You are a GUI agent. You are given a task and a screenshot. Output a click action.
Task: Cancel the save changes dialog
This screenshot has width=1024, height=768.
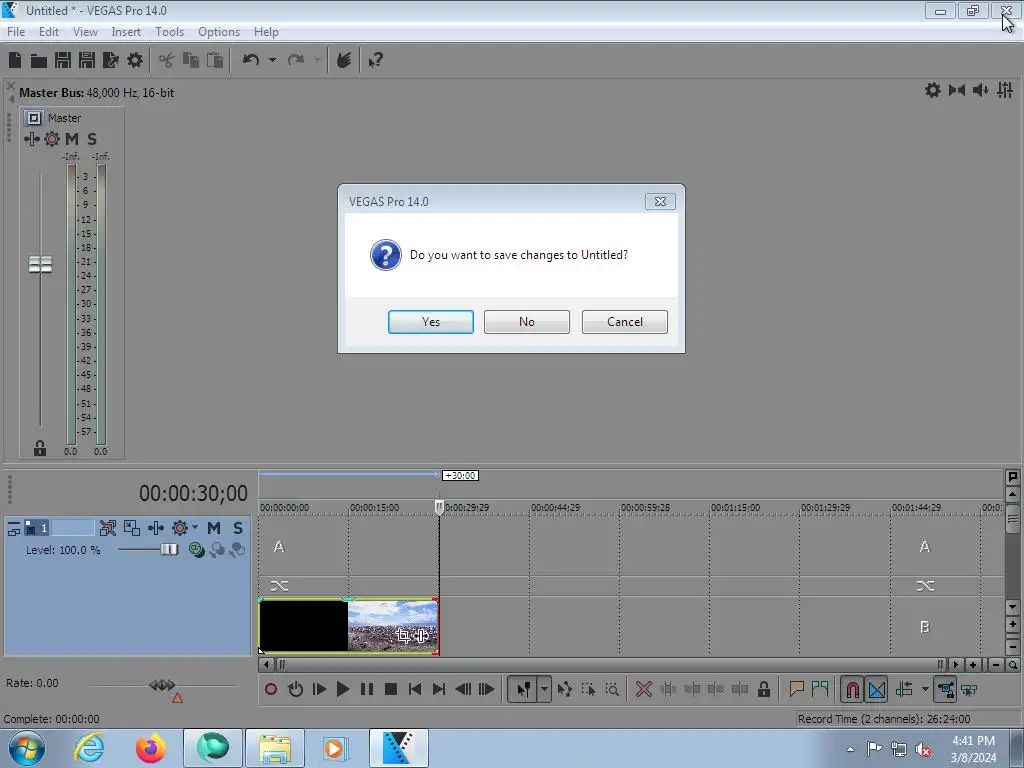[x=624, y=322]
